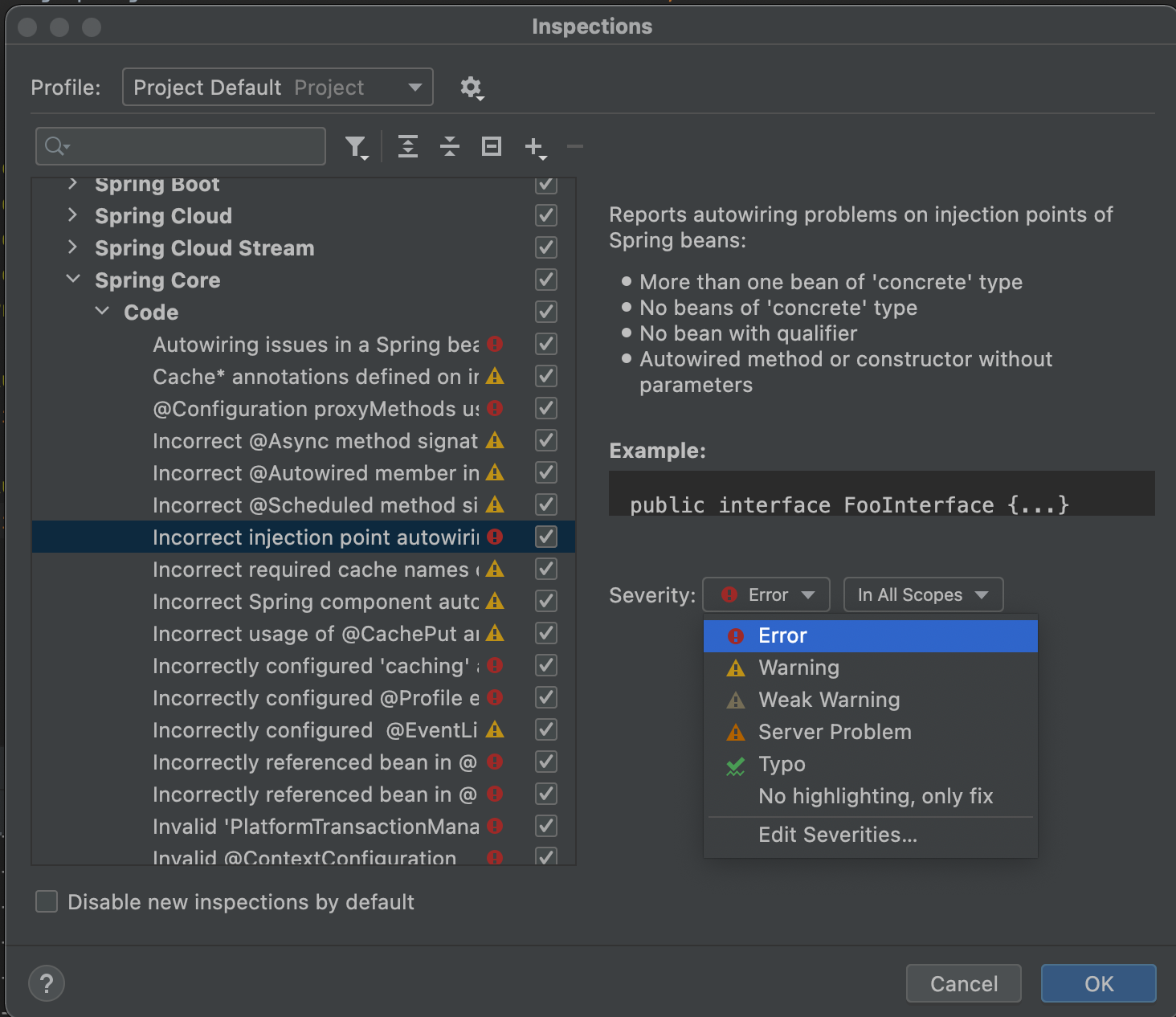Screen dimensions: 1176x1017
Task: Uncheck Autowiring issues in a Spring bean checkbox
Action: click(546, 344)
